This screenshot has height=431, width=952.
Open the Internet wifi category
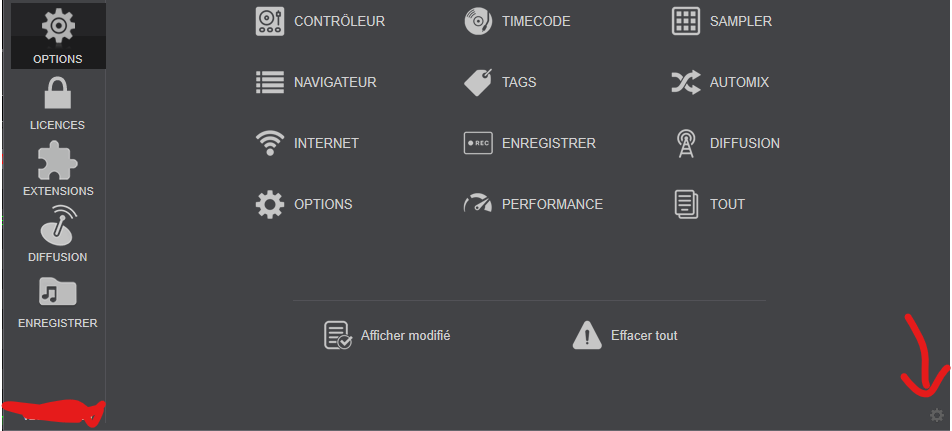[307, 143]
